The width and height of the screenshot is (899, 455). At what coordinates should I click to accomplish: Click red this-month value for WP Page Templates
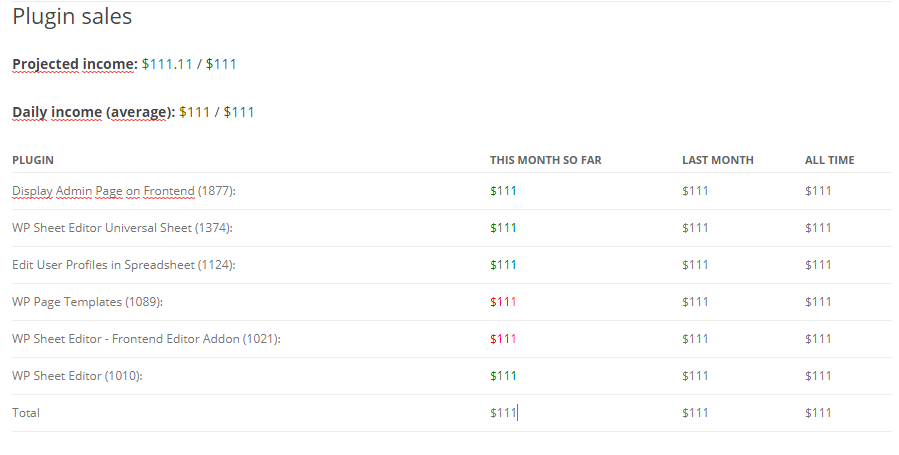pos(503,302)
